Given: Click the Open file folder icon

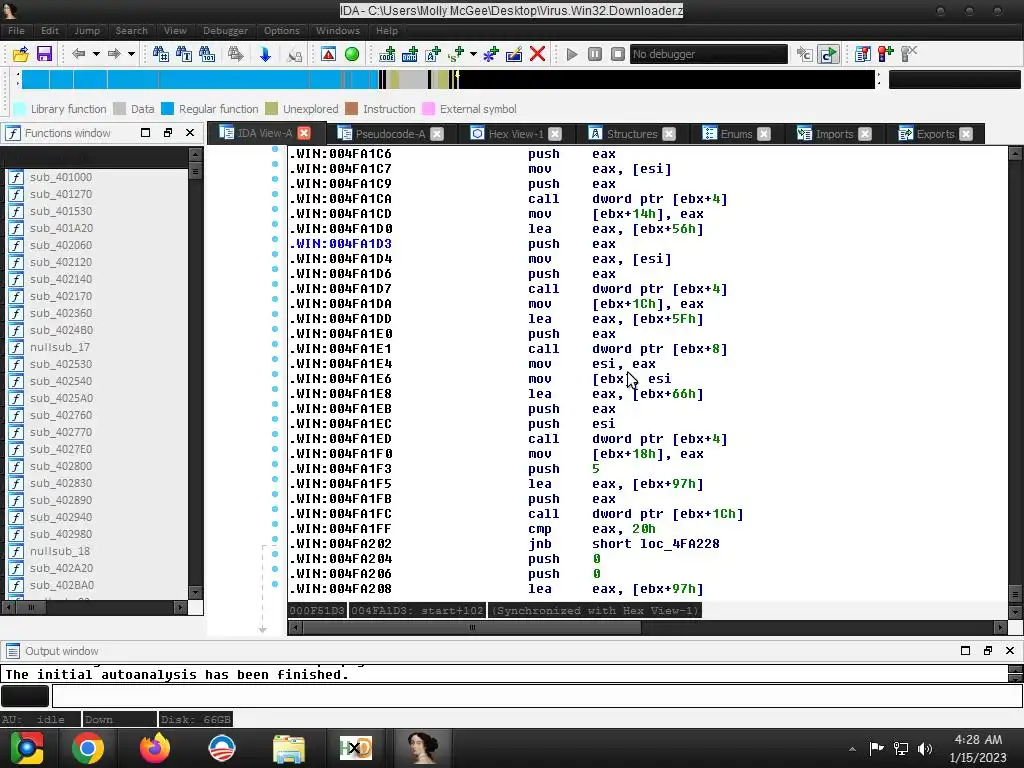Looking at the screenshot, I should pos(20,54).
